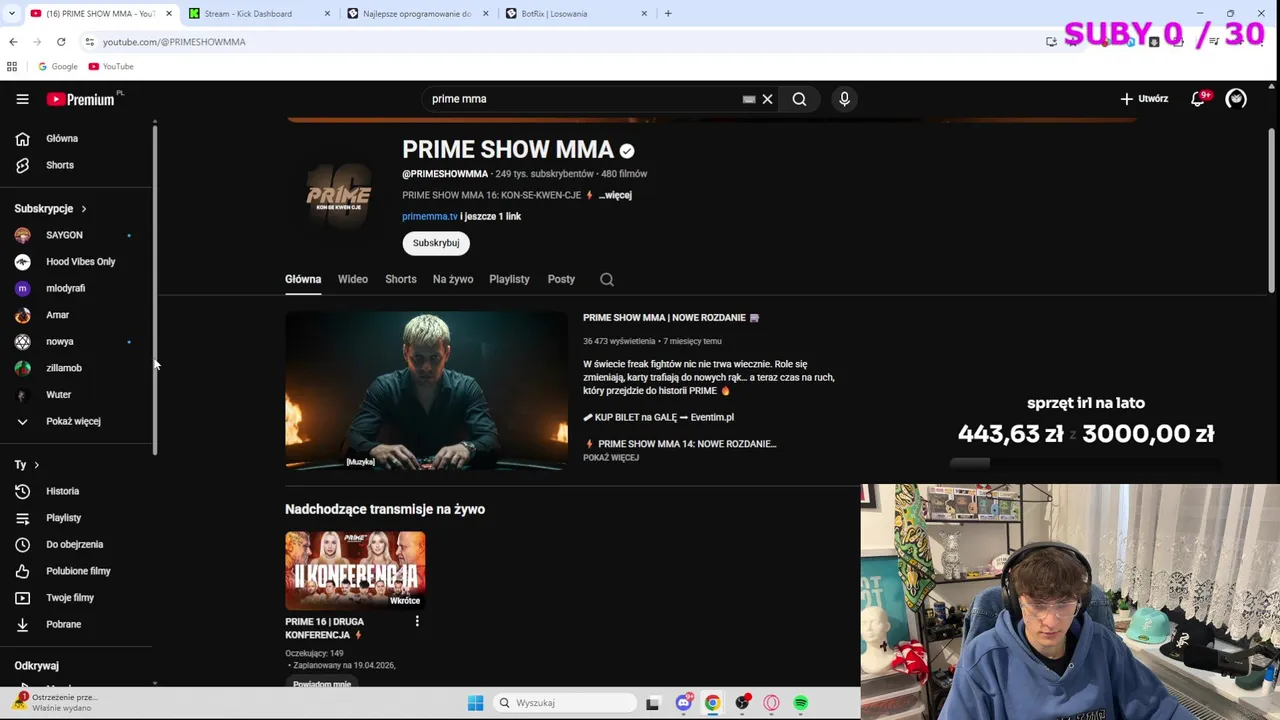Open the account avatar menu
This screenshot has height=720, width=1280.
click(x=1236, y=99)
